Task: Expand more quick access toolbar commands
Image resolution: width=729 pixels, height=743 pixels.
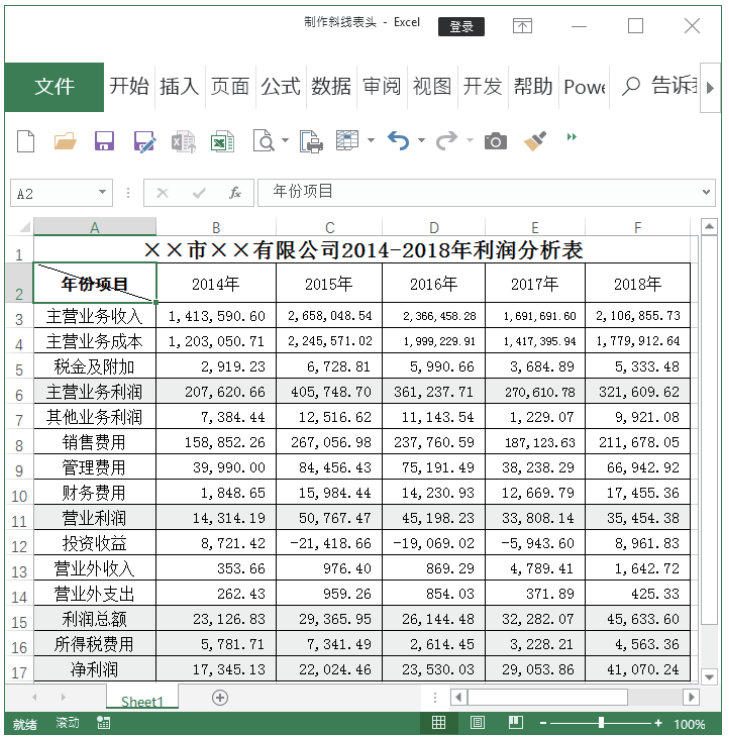Action: point(572,137)
